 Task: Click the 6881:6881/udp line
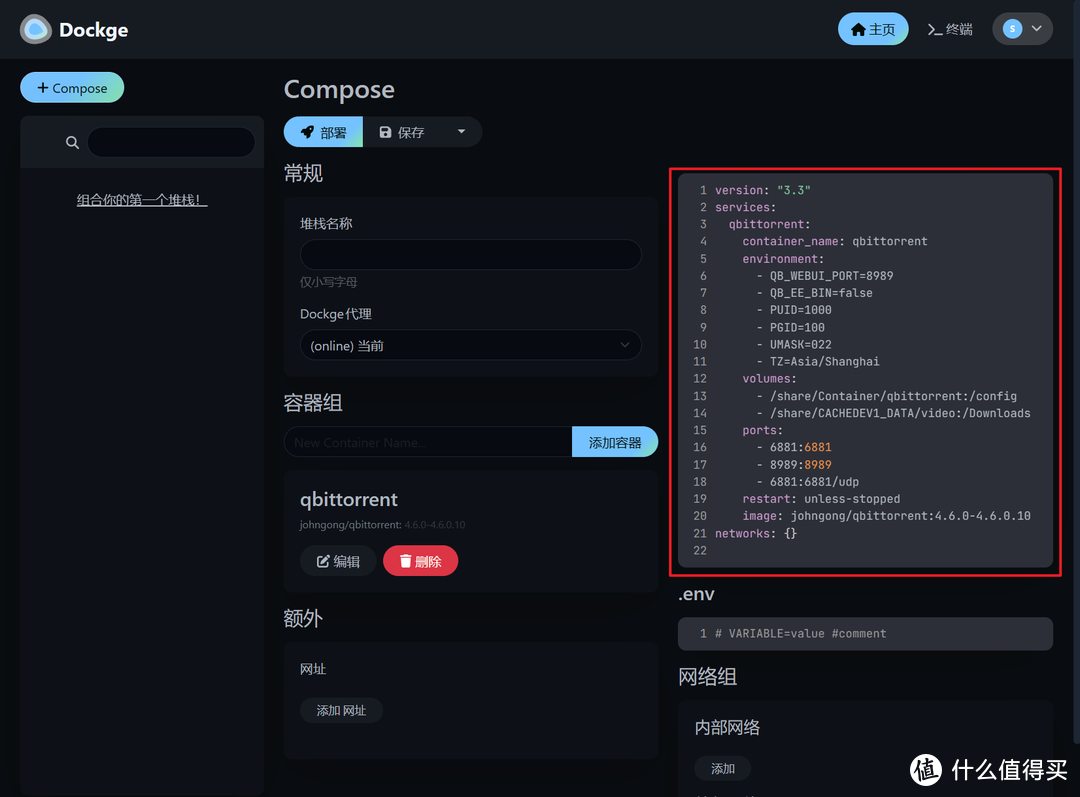807,482
